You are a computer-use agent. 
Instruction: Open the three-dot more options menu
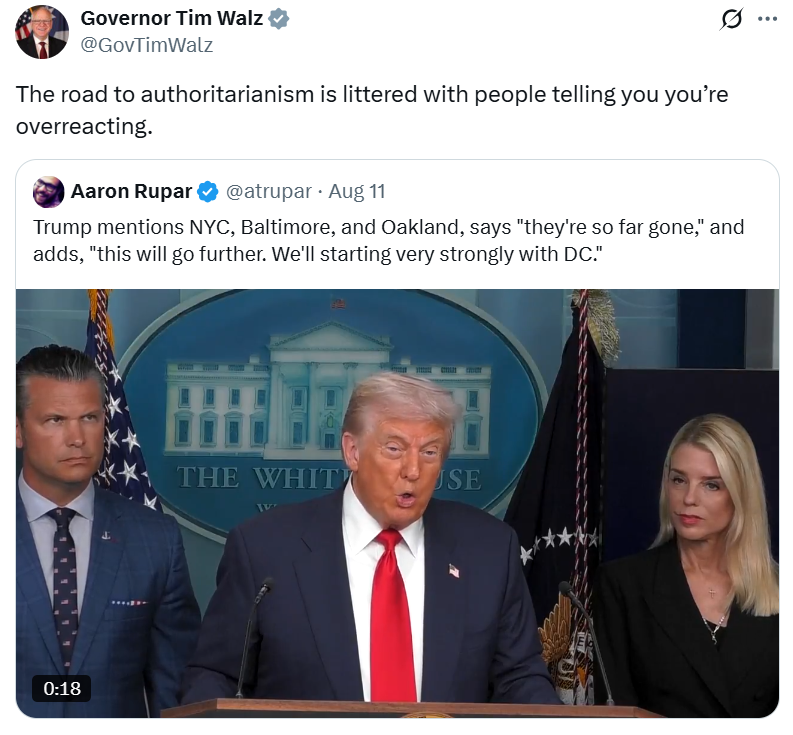click(767, 19)
